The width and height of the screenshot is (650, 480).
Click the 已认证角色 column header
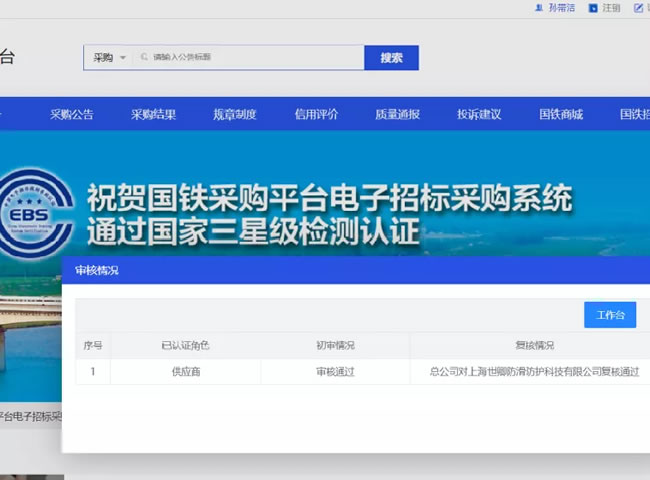tap(185, 345)
